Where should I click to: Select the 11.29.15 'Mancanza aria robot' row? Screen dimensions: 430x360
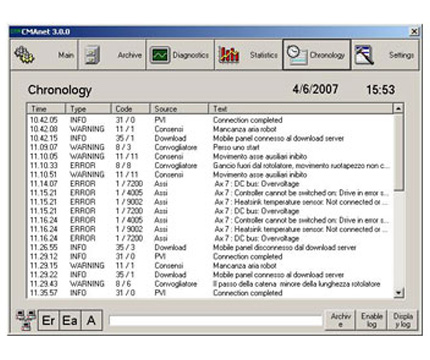point(210,266)
